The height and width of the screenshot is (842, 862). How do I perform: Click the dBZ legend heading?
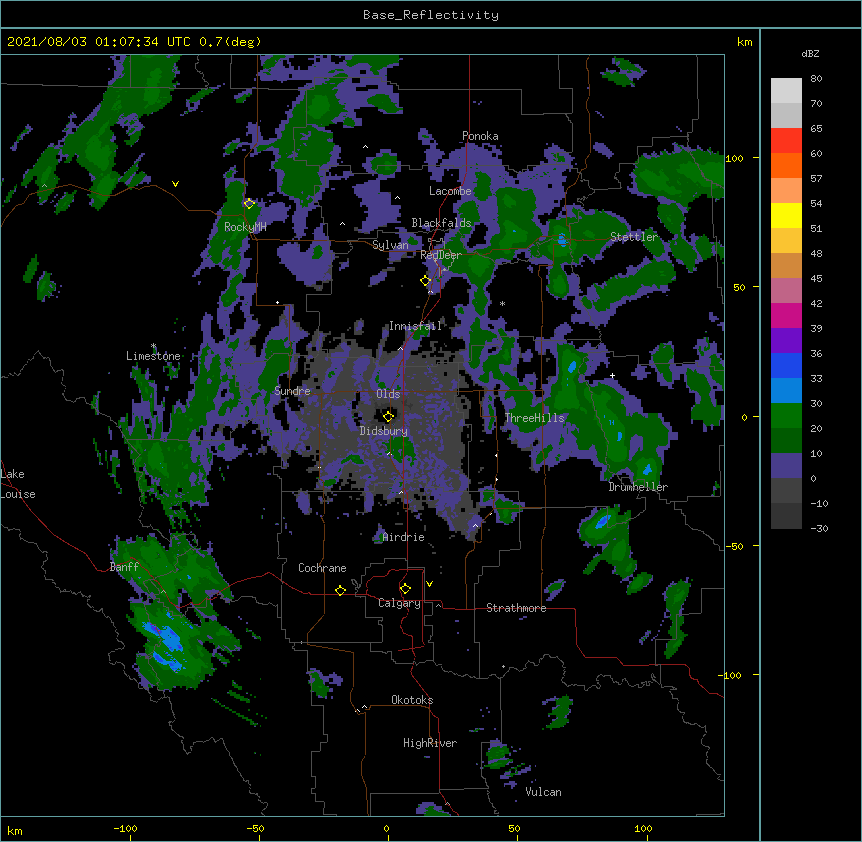(810, 54)
